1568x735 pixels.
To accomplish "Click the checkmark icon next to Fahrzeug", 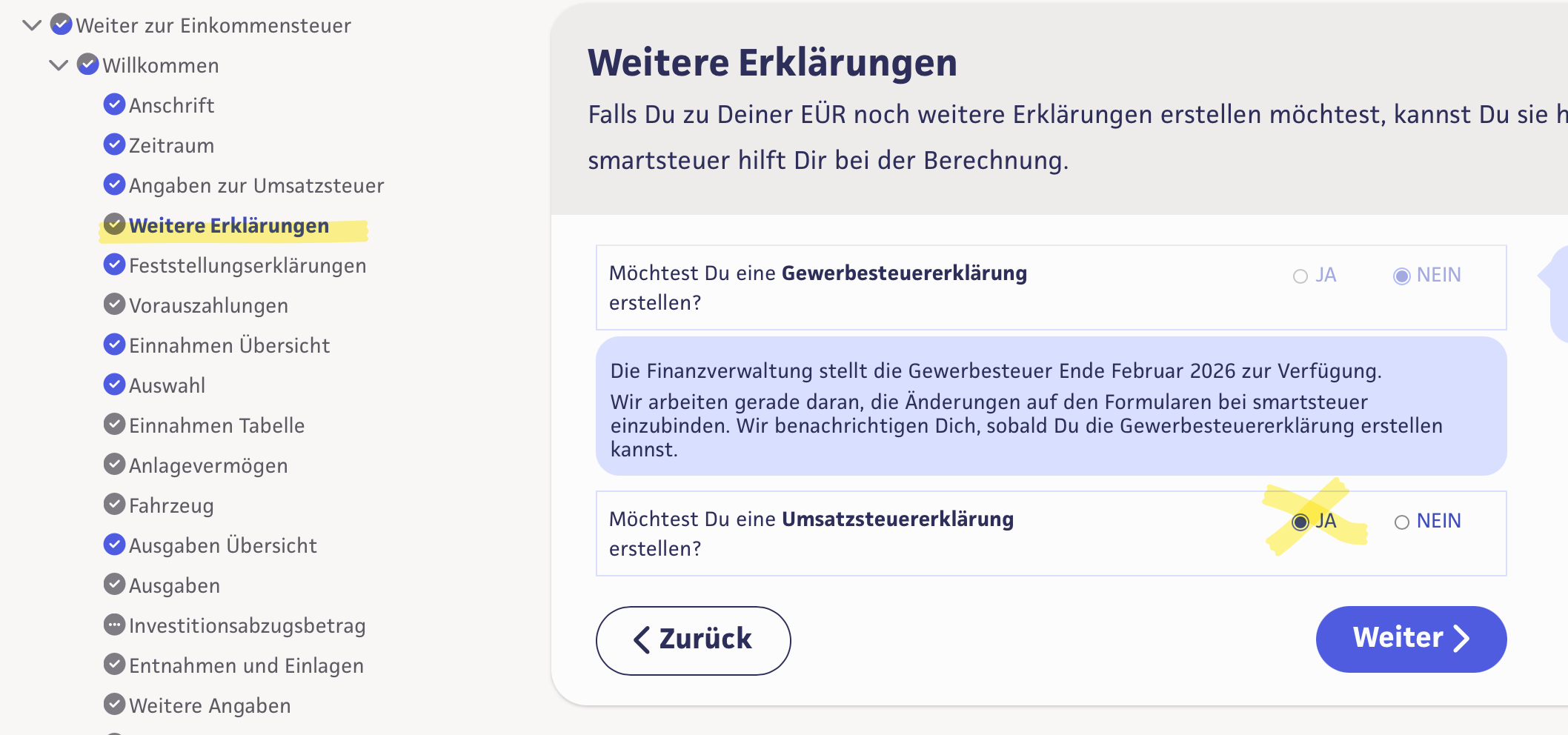I will pyautogui.click(x=114, y=505).
